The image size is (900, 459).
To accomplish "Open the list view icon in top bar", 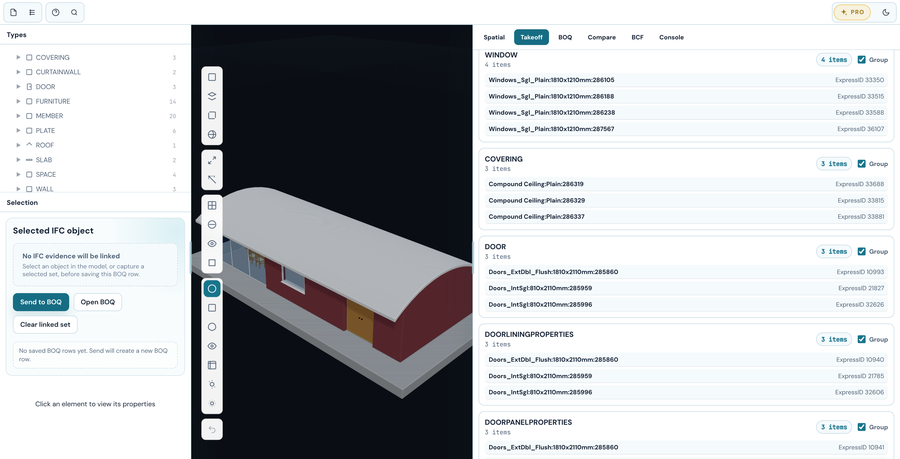I will coord(32,12).
